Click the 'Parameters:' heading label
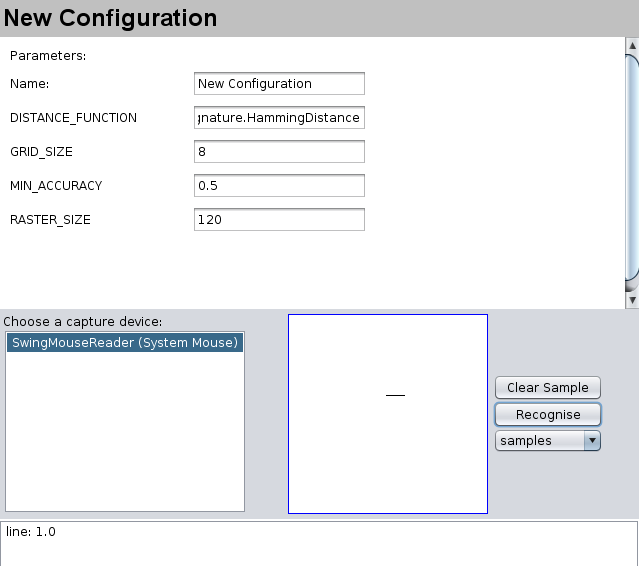Image resolution: width=639 pixels, height=566 pixels. (x=48, y=56)
